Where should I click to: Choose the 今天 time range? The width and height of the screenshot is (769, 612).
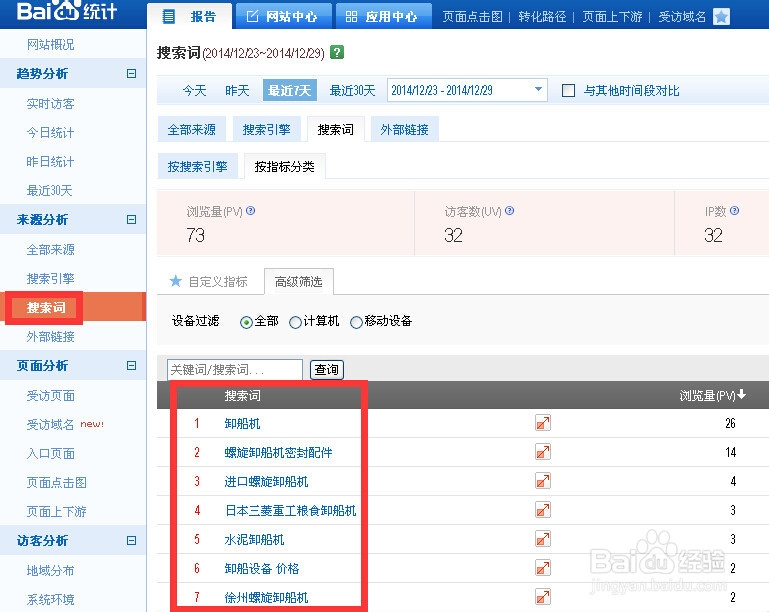[x=195, y=91]
